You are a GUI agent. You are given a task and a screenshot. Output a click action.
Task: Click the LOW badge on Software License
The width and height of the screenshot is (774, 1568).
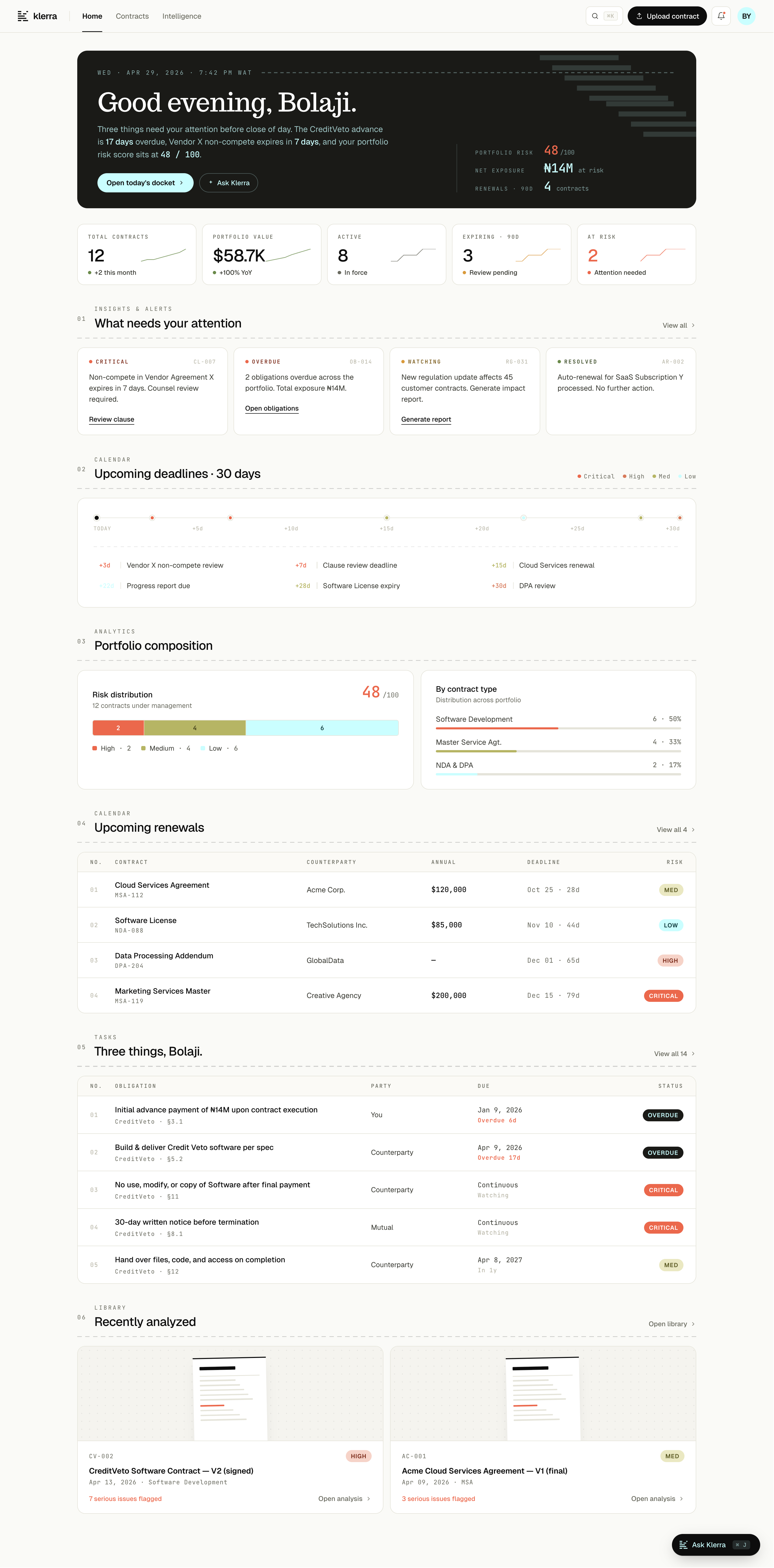[671, 925]
